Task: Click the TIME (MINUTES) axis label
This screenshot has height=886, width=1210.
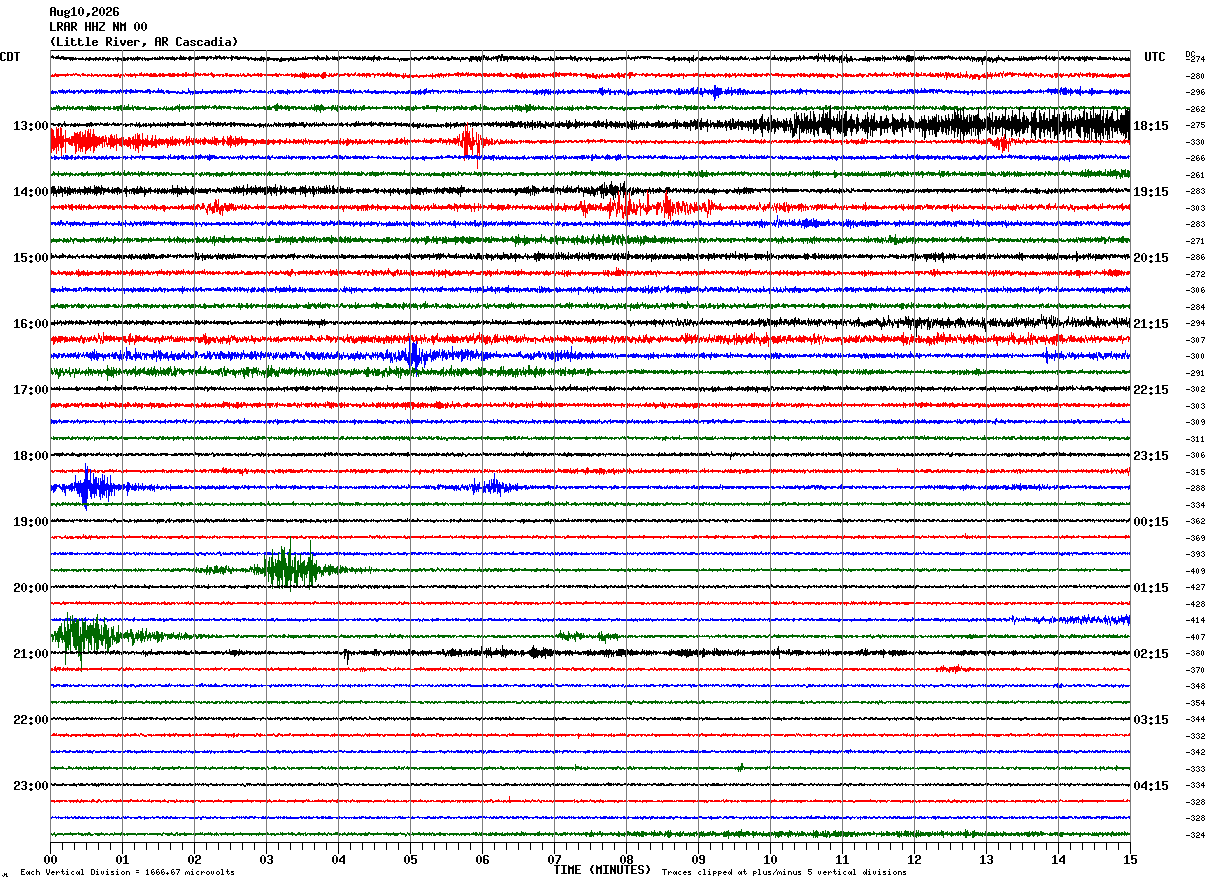Action: pos(602,870)
